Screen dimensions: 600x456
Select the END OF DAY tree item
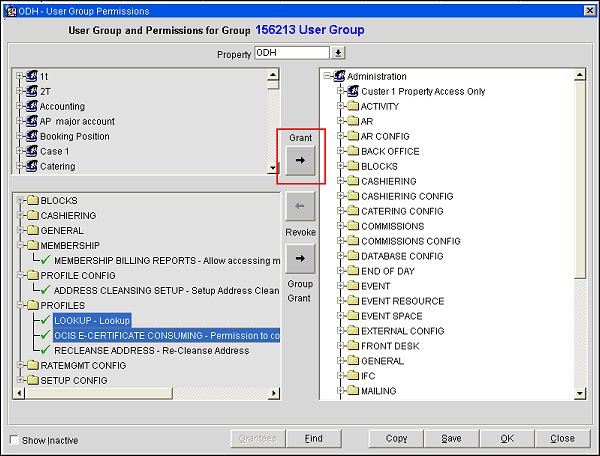coord(386,271)
